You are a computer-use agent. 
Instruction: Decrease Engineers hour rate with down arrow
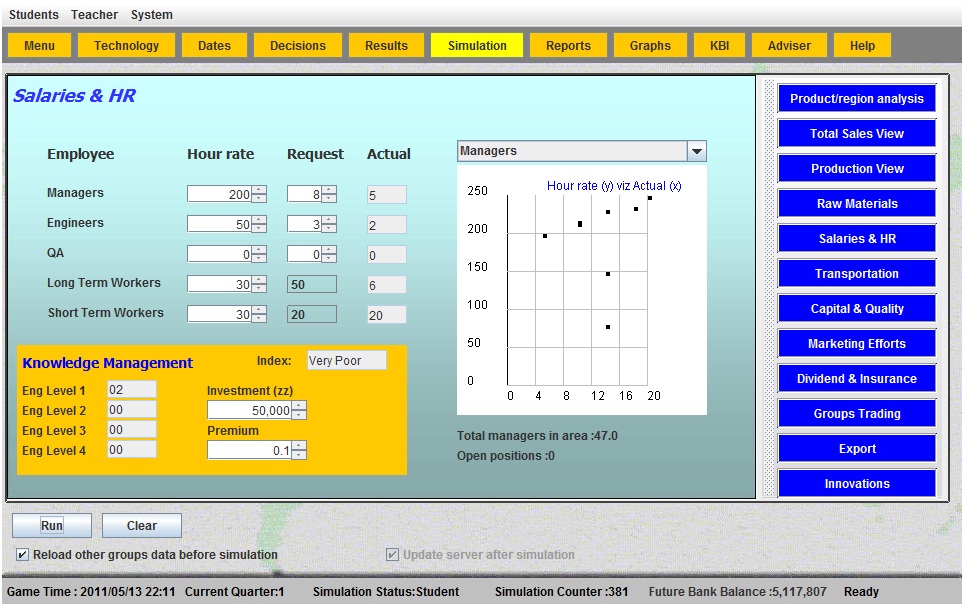(x=259, y=229)
